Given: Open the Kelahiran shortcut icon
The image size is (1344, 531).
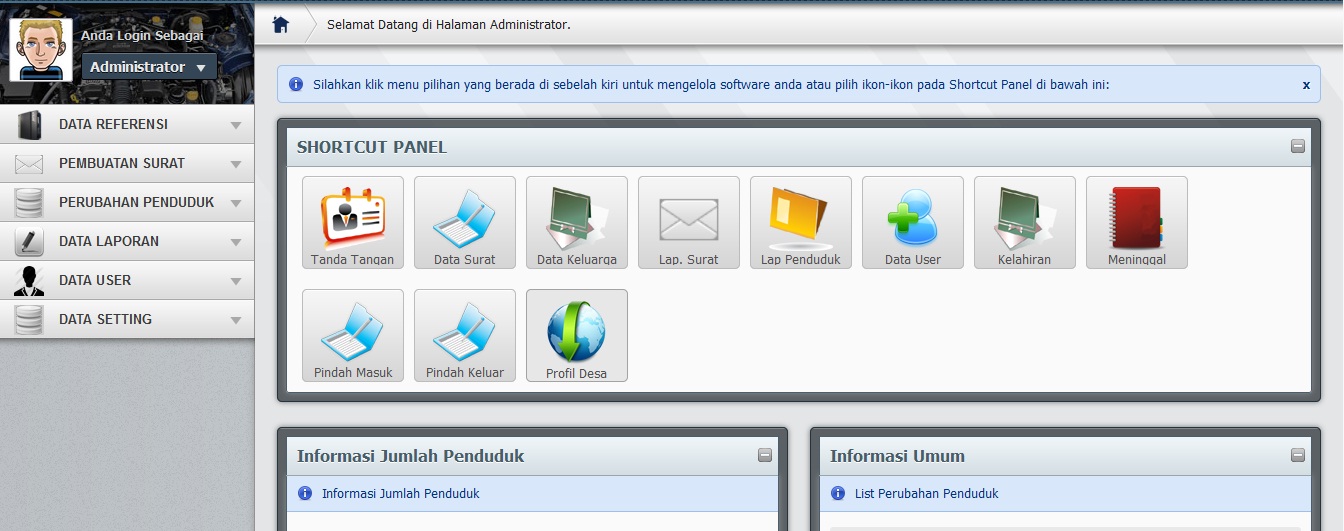Looking at the screenshot, I should point(1024,222).
